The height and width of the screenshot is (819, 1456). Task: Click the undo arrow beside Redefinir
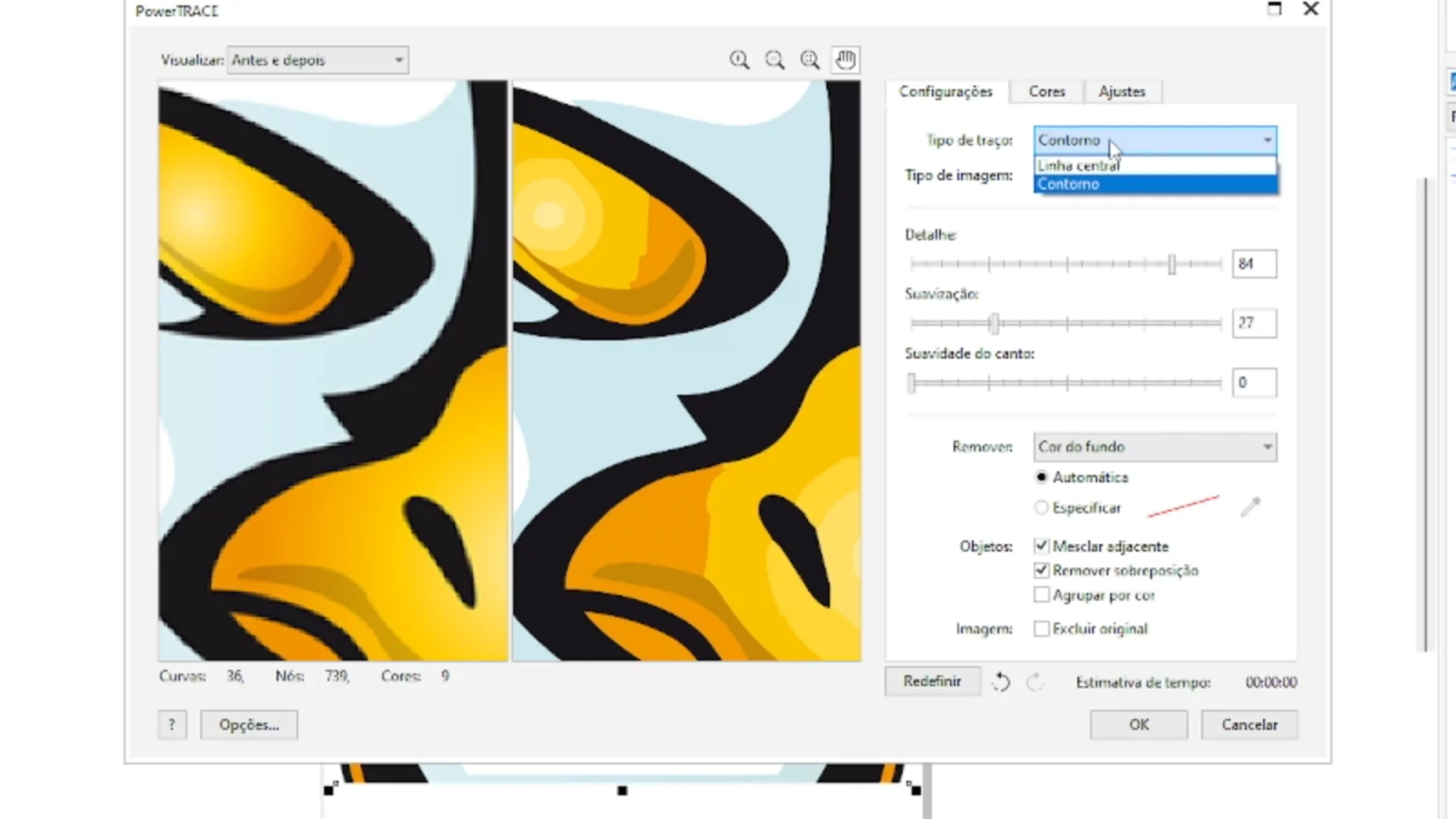(1001, 682)
